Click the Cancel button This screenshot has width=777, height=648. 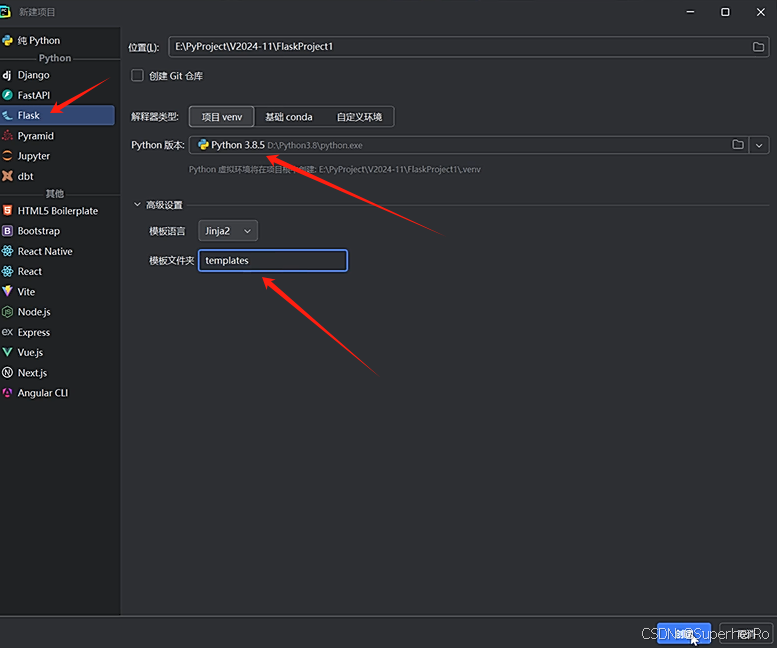click(x=746, y=633)
